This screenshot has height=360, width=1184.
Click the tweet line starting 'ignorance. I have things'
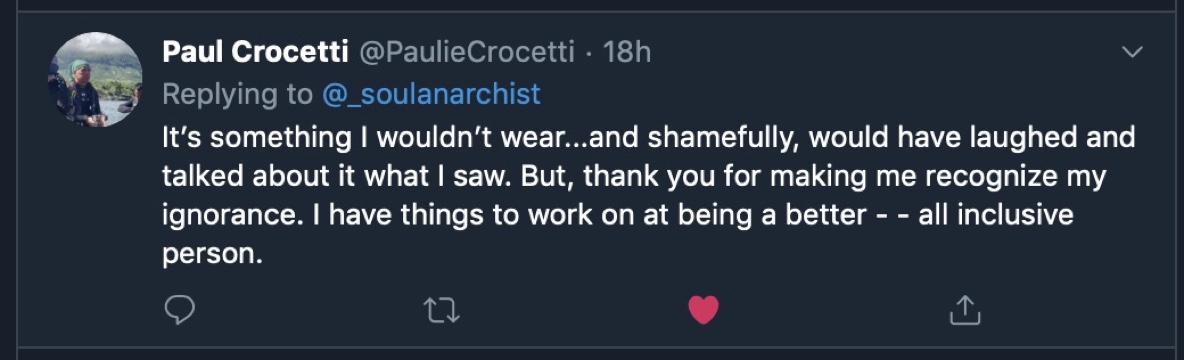click(618, 216)
